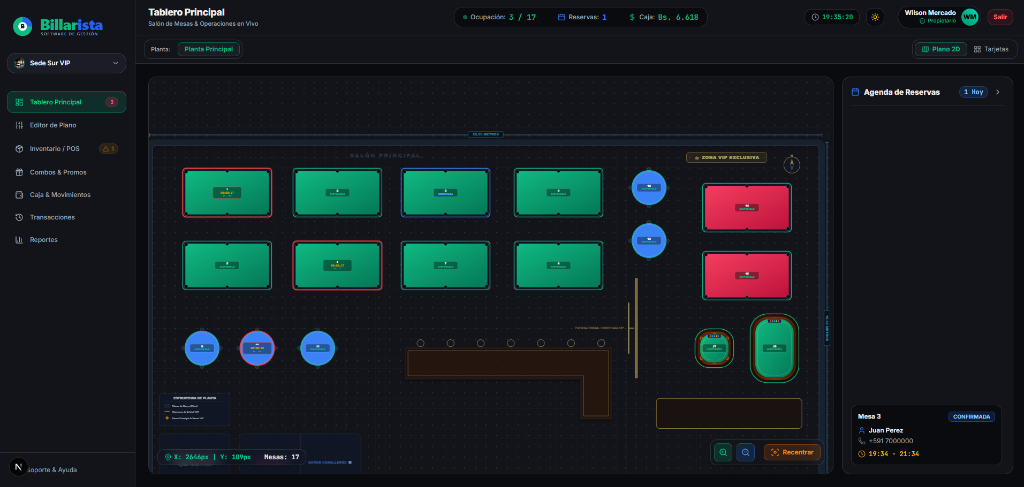The width and height of the screenshot is (1024, 487).
Task: Toggle light theme with the sun icon
Action: coord(874,17)
